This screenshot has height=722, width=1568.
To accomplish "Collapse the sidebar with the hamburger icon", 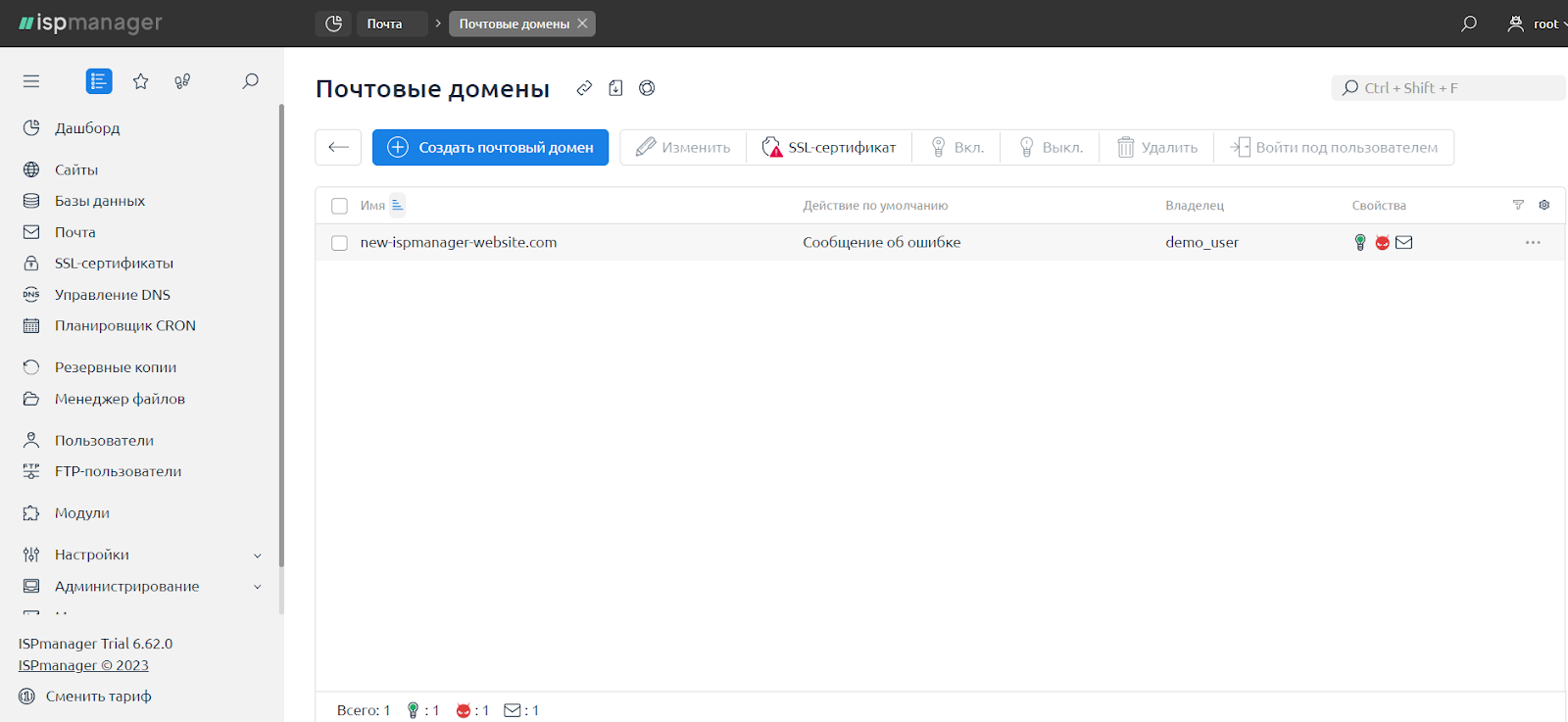I will click(31, 81).
